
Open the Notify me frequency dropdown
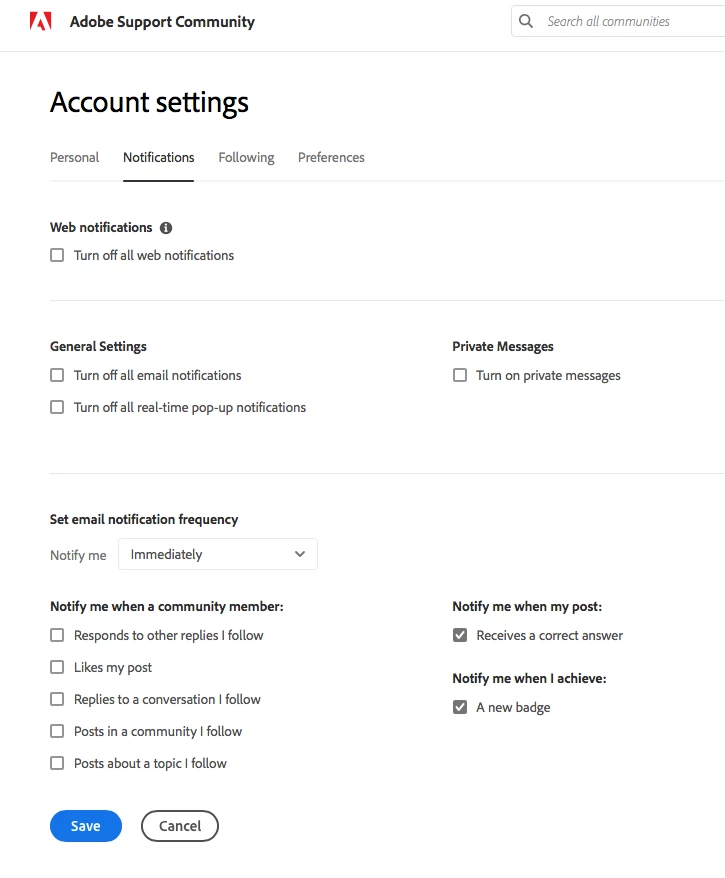pyautogui.click(x=217, y=554)
